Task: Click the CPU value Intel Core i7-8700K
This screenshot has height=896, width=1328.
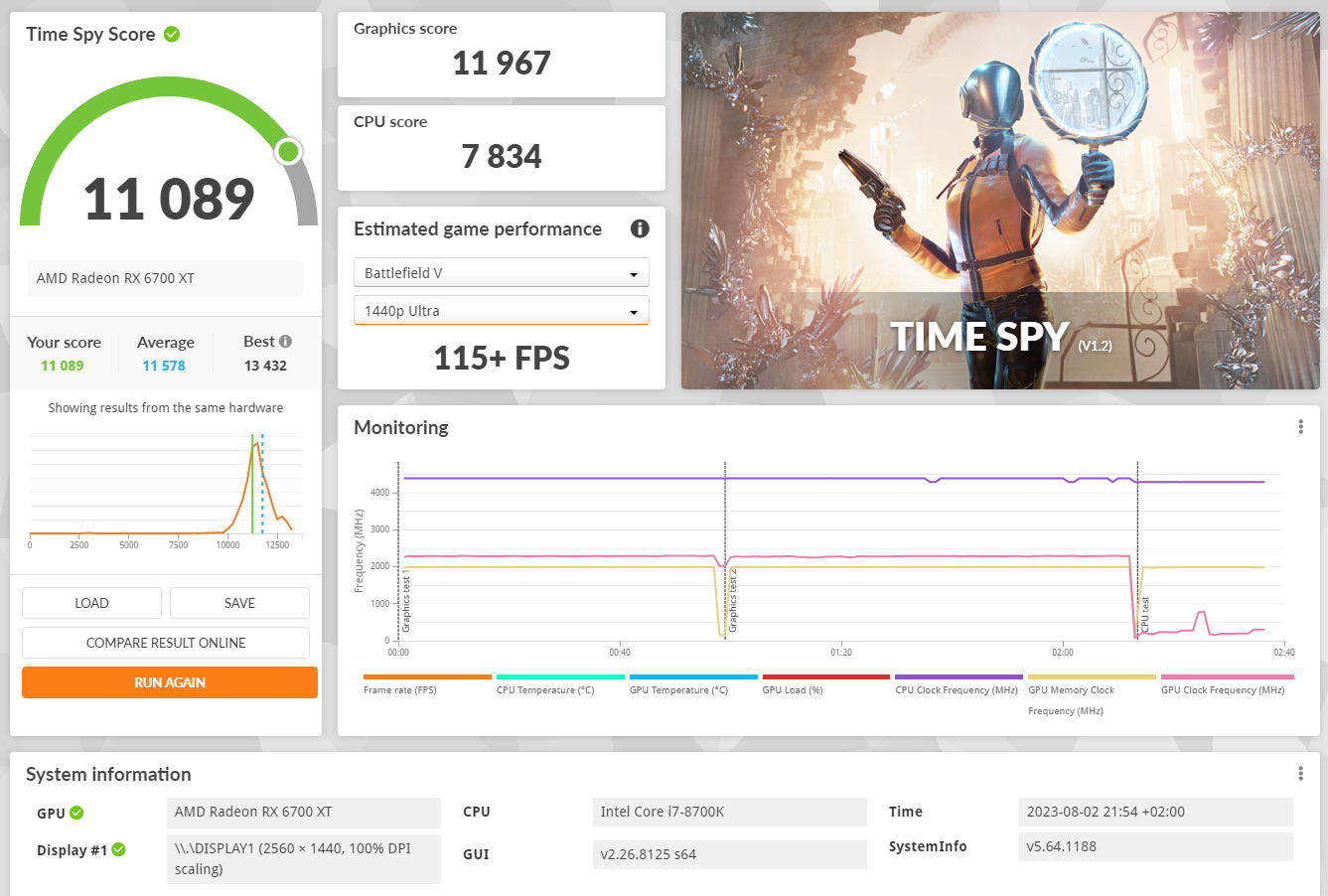Action: (x=730, y=812)
